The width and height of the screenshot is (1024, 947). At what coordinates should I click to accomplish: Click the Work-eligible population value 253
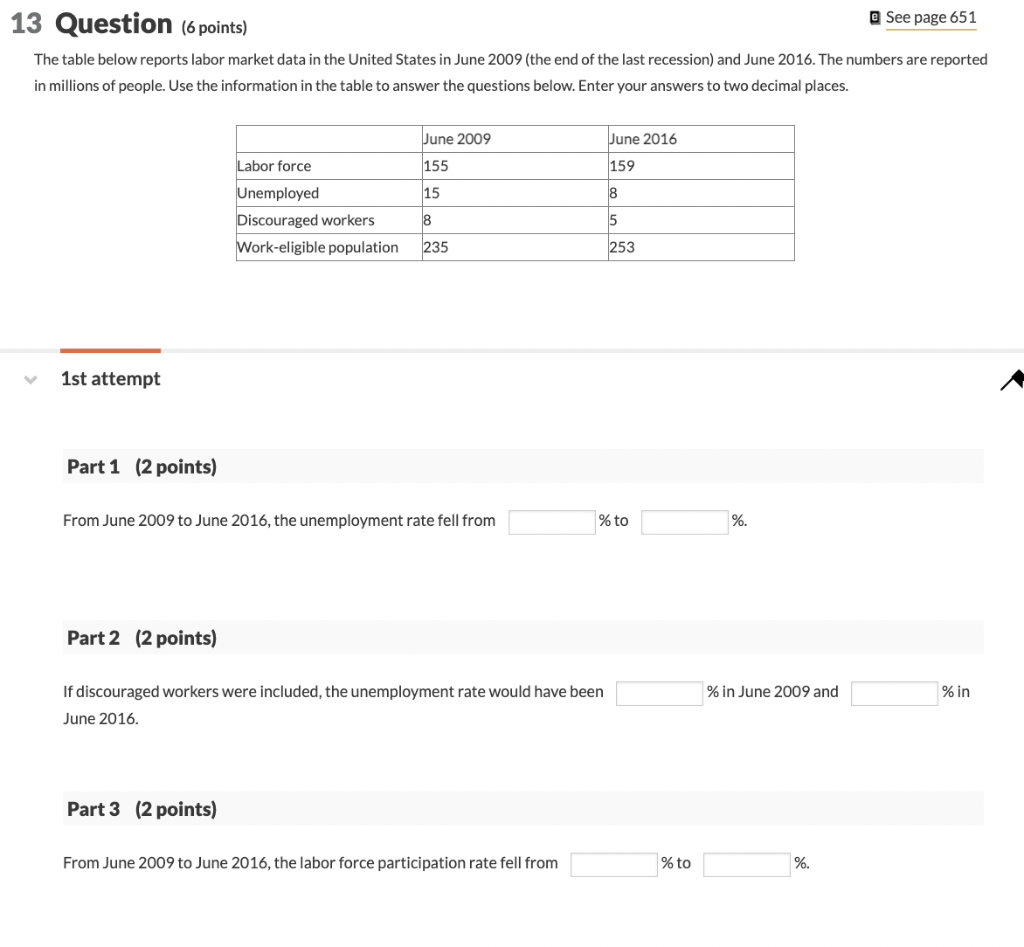pos(621,246)
